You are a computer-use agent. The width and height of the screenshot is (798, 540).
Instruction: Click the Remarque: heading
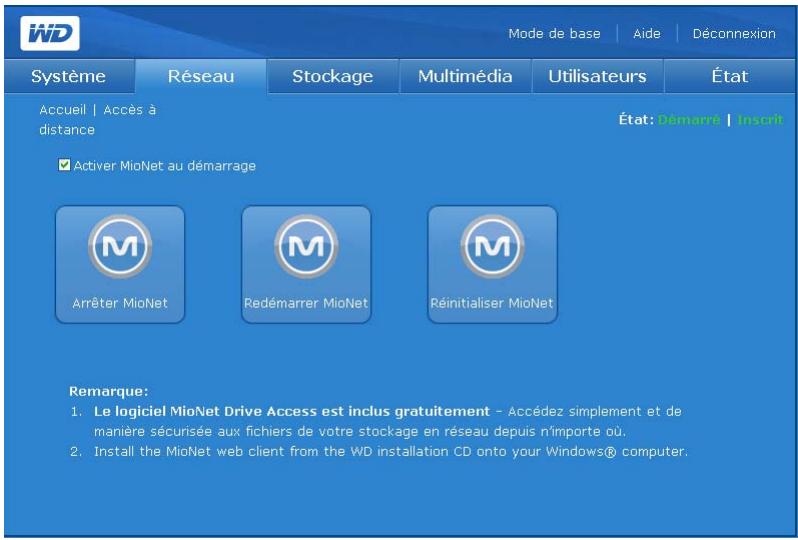tap(108, 391)
